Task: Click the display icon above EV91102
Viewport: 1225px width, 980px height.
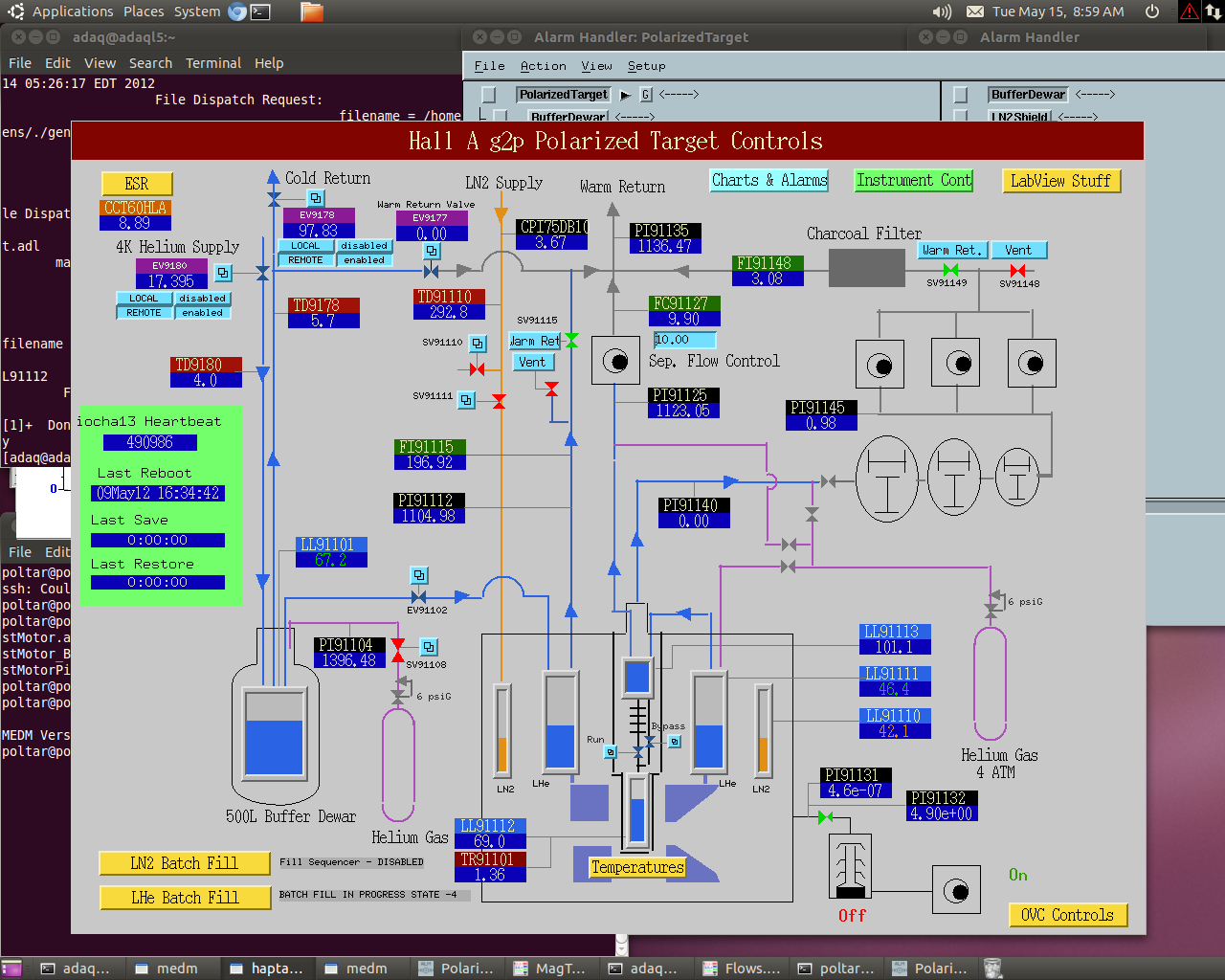Action: click(x=419, y=575)
